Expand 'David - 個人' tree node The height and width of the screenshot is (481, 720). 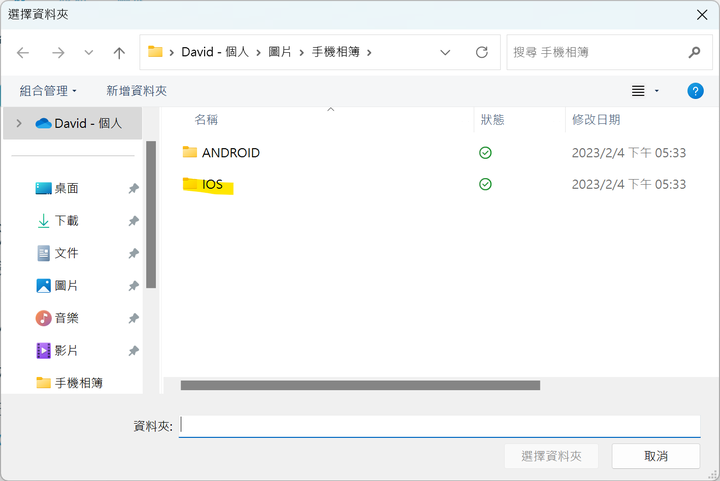click(19, 123)
